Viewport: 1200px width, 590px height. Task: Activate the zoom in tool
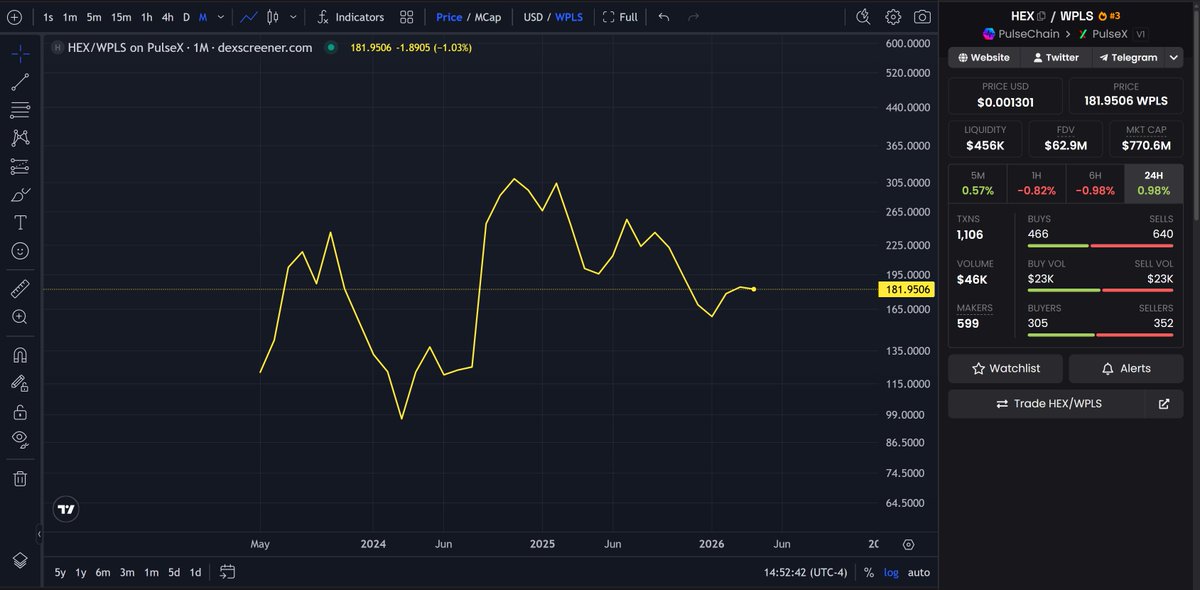tap(20, 317)
